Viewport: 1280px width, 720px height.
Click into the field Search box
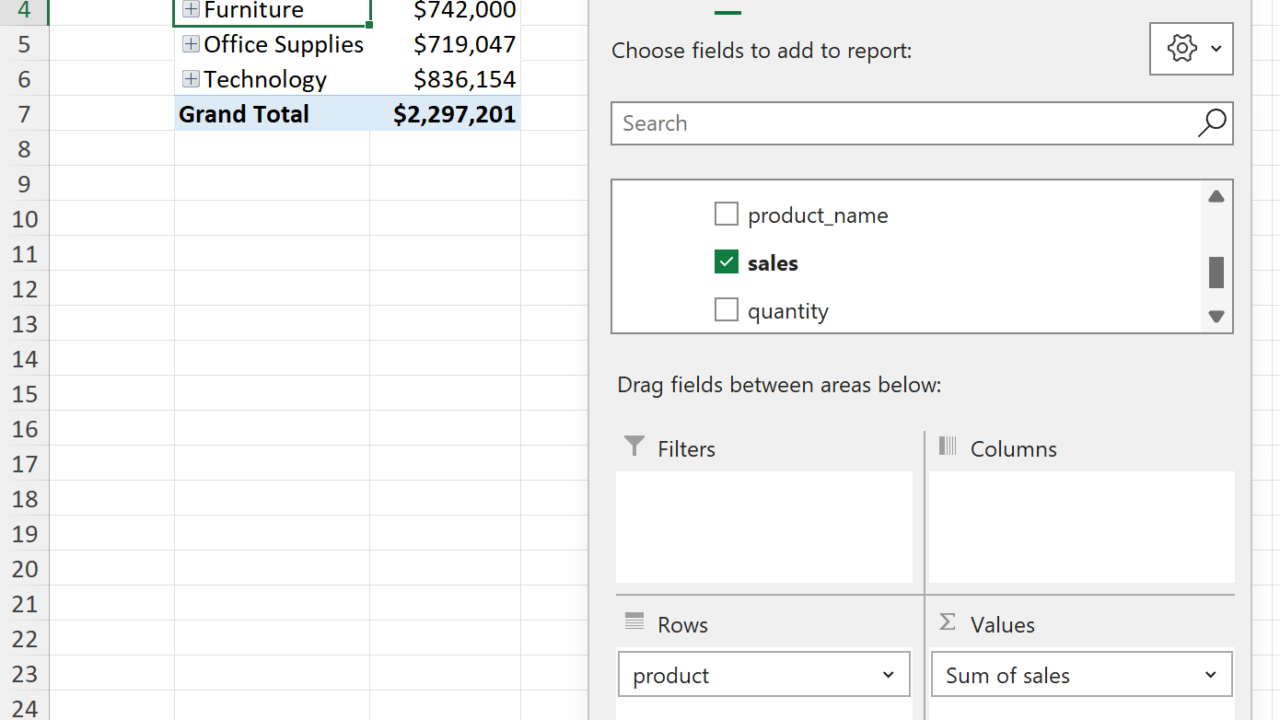point(900,123)
